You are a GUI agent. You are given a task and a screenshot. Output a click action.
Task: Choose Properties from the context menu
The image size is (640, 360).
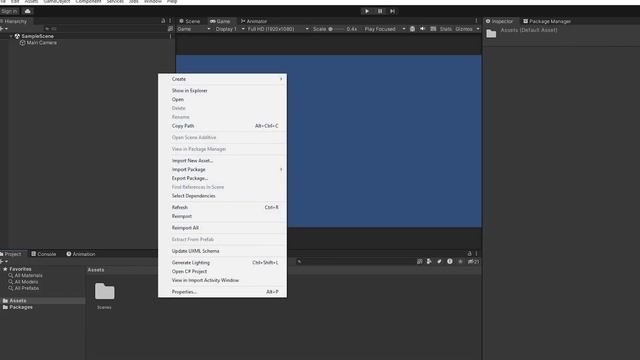(222, 292)
